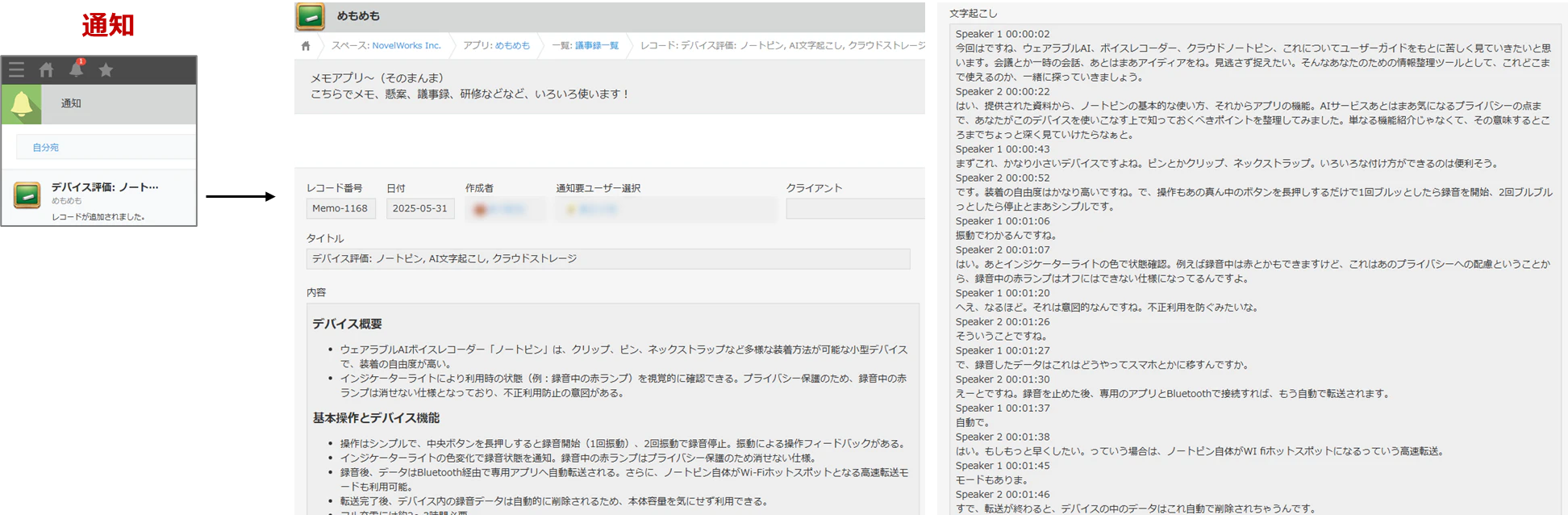Click the Speaker 2 00:01:30 line
This screenshot has height=515, width=1568.
[1003, 379]
